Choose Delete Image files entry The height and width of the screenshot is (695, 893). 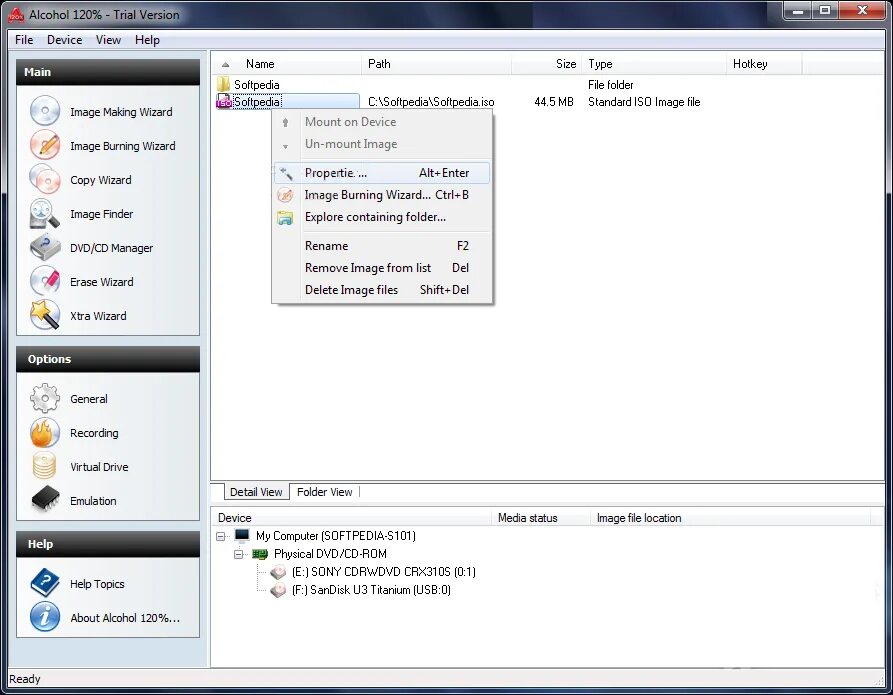[x=382, y=290]
